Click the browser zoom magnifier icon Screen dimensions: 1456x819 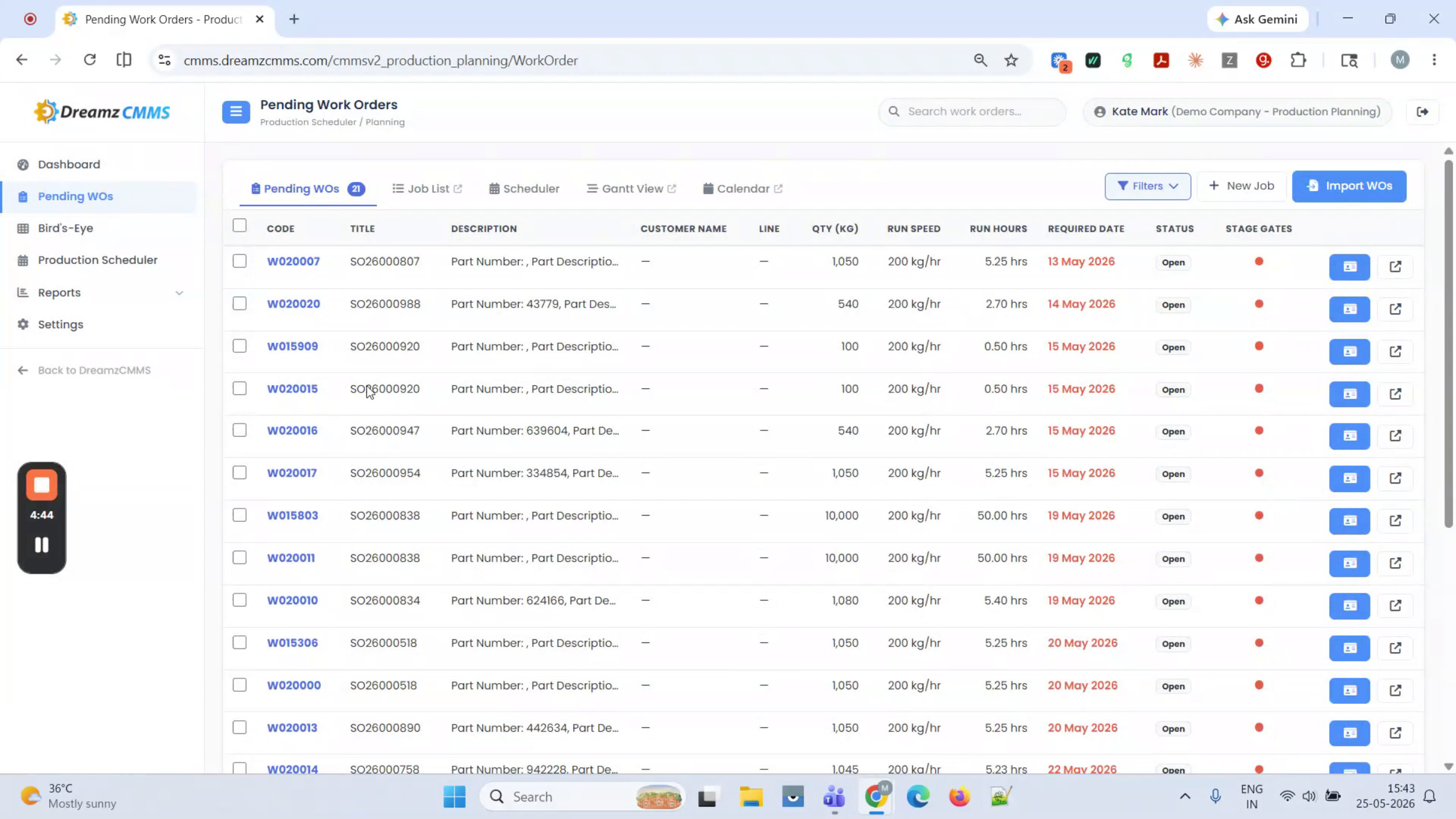pyautogui.click(x=980, y=60)
